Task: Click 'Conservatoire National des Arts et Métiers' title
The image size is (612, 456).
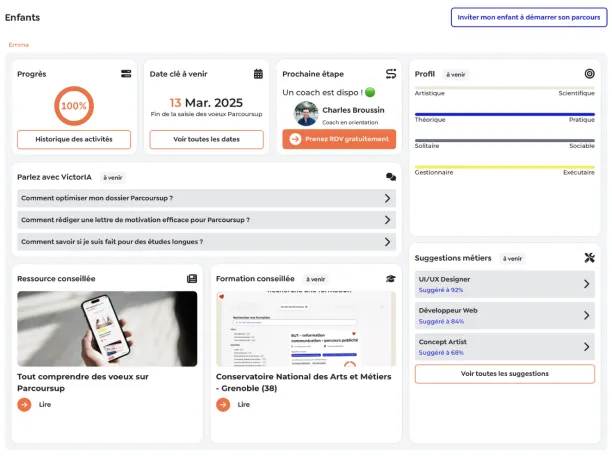Action: tap(304, 377)
